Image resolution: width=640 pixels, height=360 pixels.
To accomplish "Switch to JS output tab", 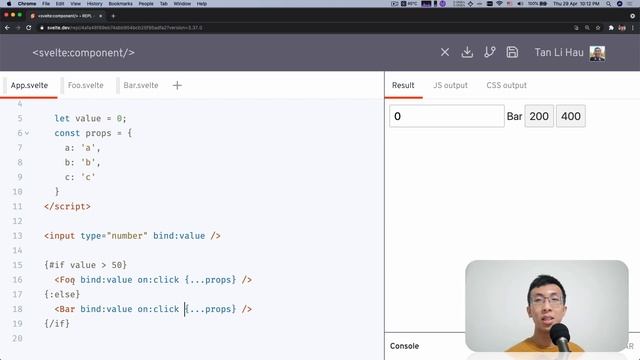I will [x=450, y=85].
